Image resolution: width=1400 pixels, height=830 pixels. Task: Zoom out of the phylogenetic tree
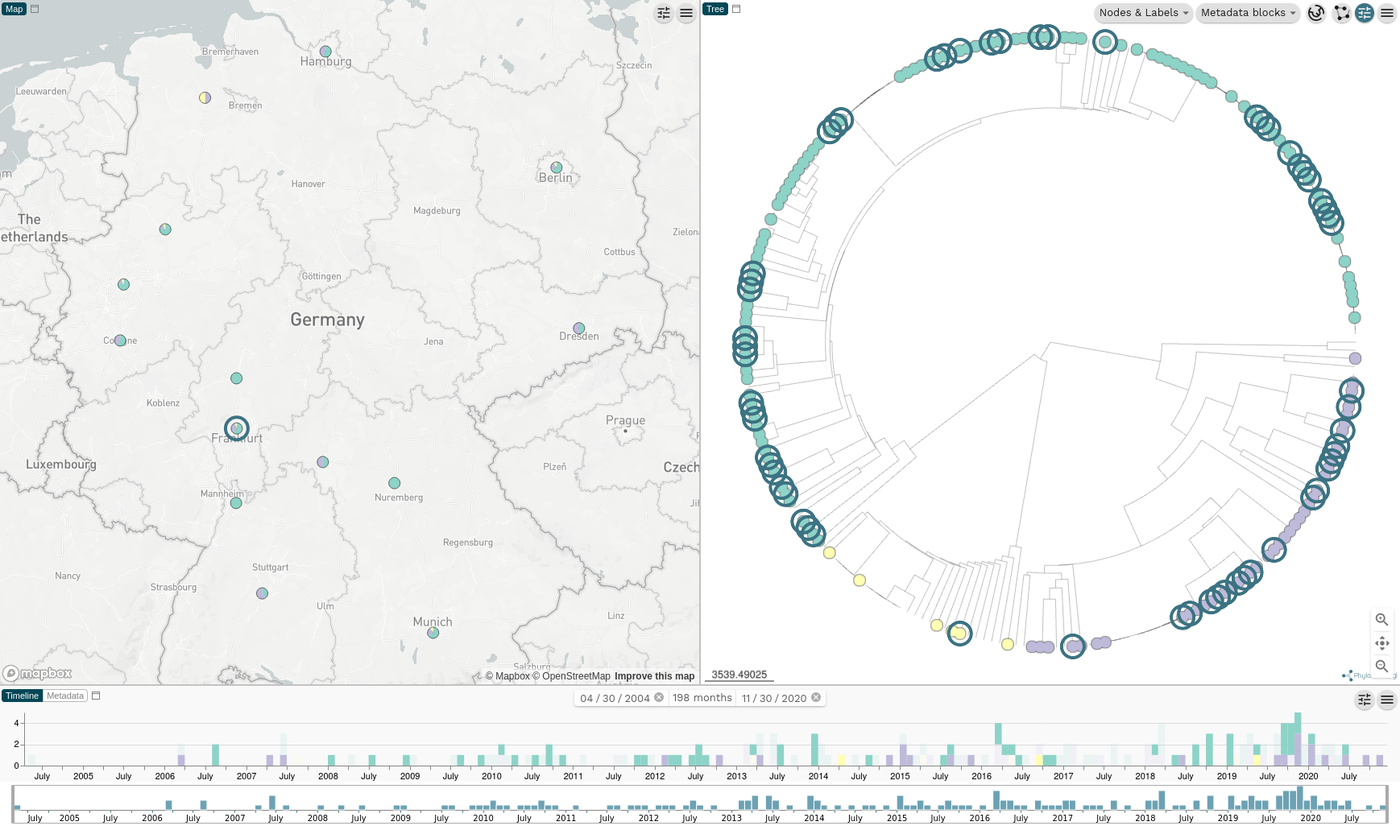(1382, 666)
